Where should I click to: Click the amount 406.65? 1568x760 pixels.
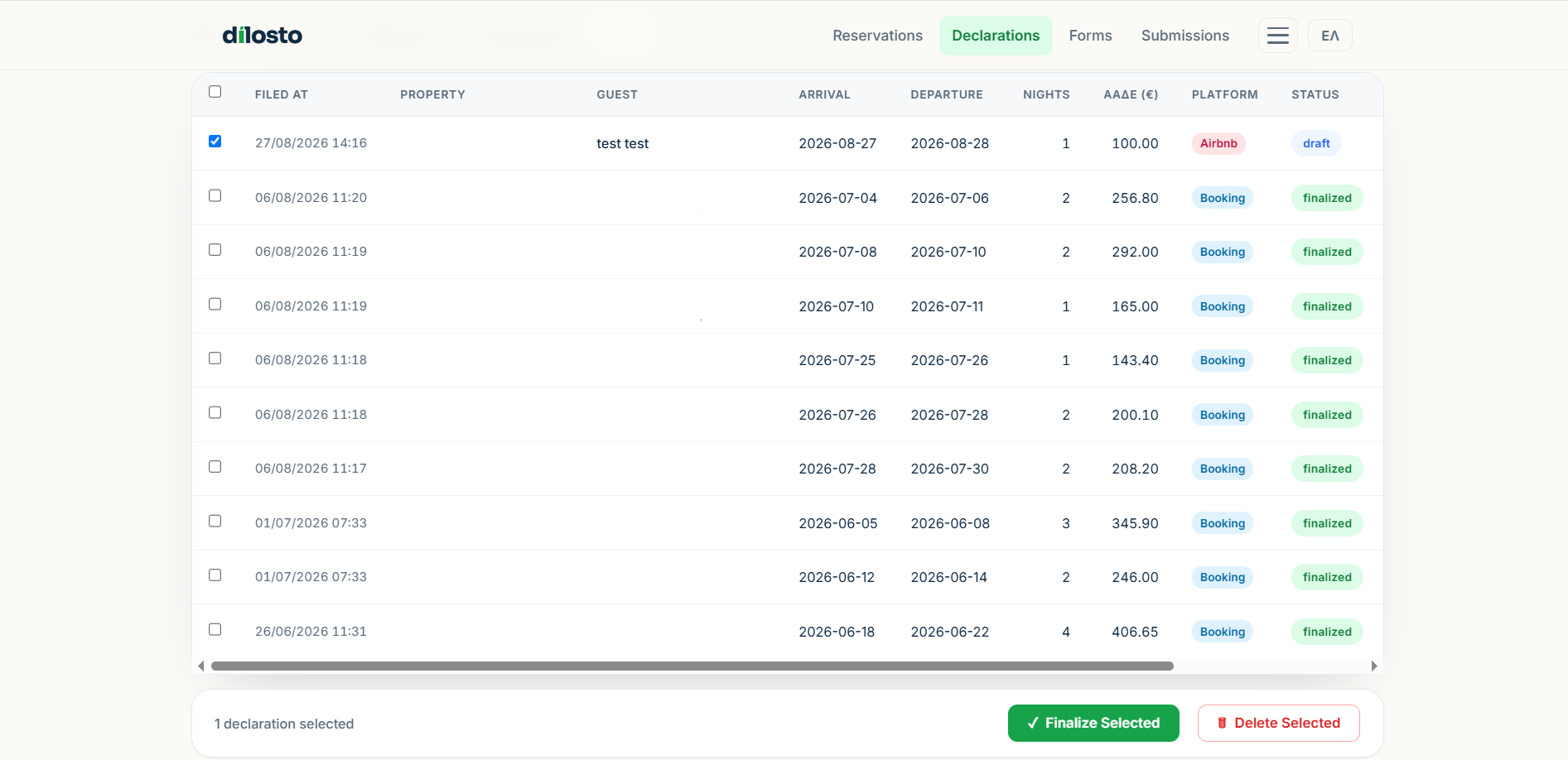pos(1135,632)
